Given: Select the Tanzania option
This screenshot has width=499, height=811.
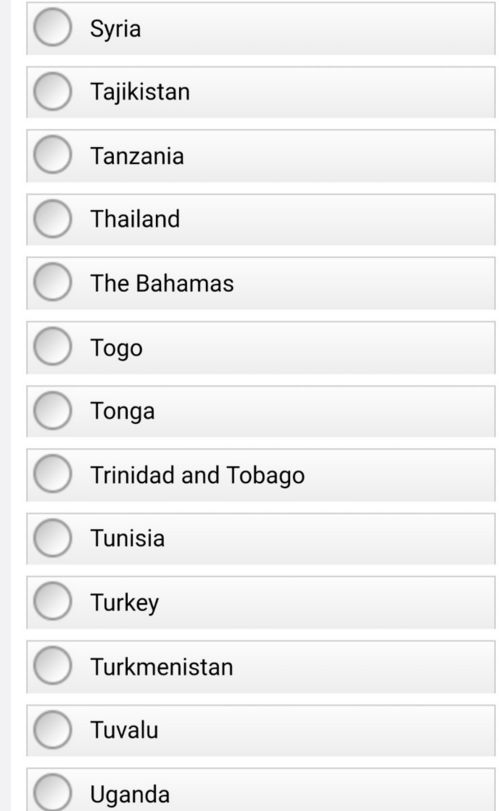Looking at the screenshot, I should 52,155.
